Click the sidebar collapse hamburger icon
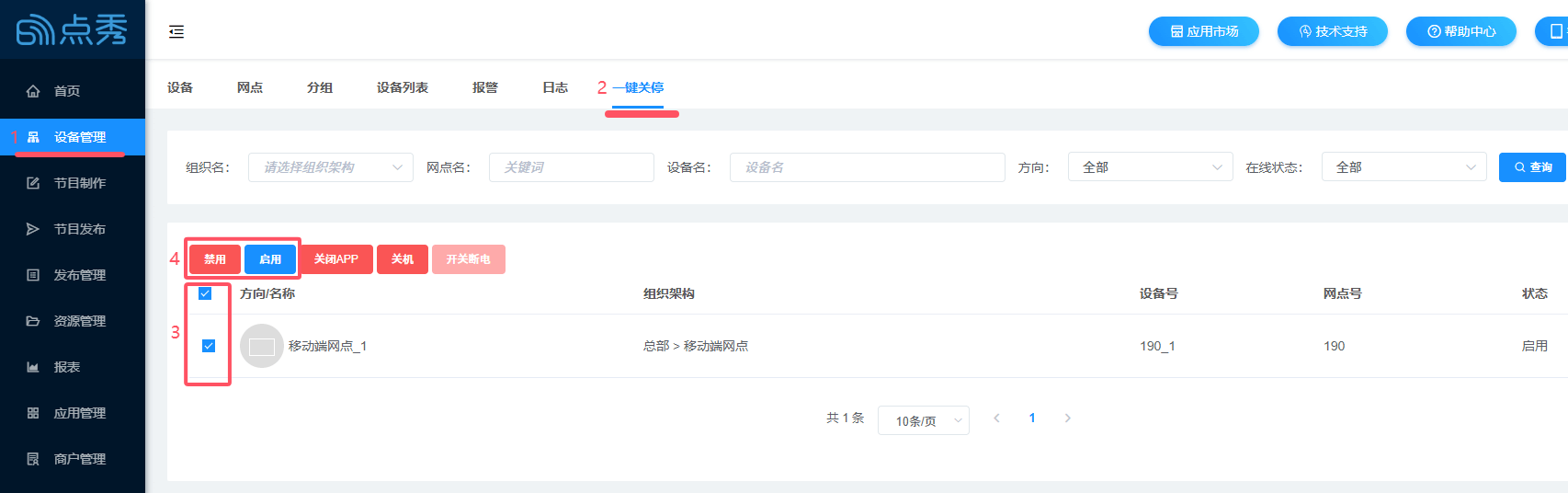 point(176,32)
